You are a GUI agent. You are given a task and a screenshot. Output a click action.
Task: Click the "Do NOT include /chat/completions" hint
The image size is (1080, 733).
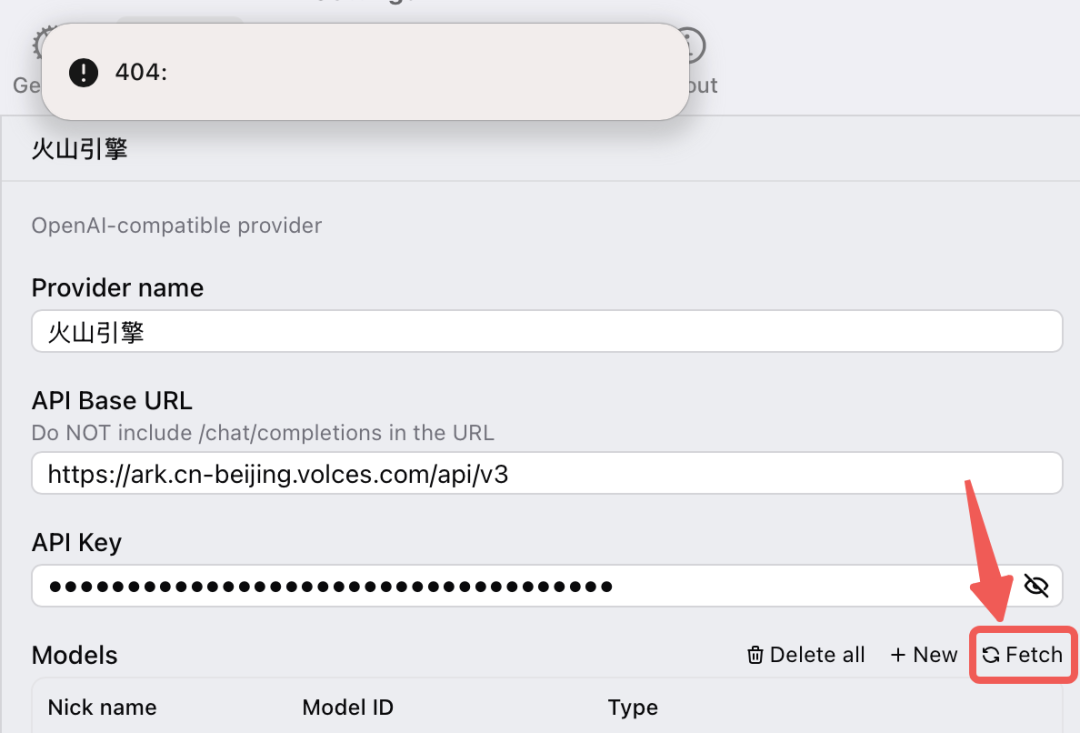pos(263,433)
